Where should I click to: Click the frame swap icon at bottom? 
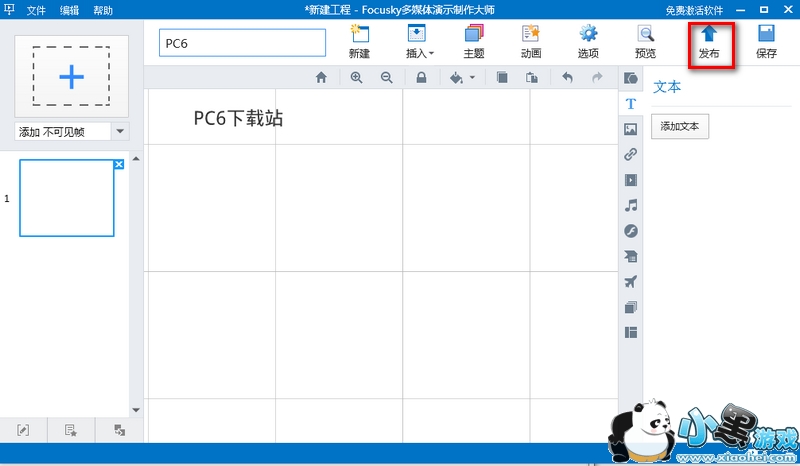click(x=119, y=430)
